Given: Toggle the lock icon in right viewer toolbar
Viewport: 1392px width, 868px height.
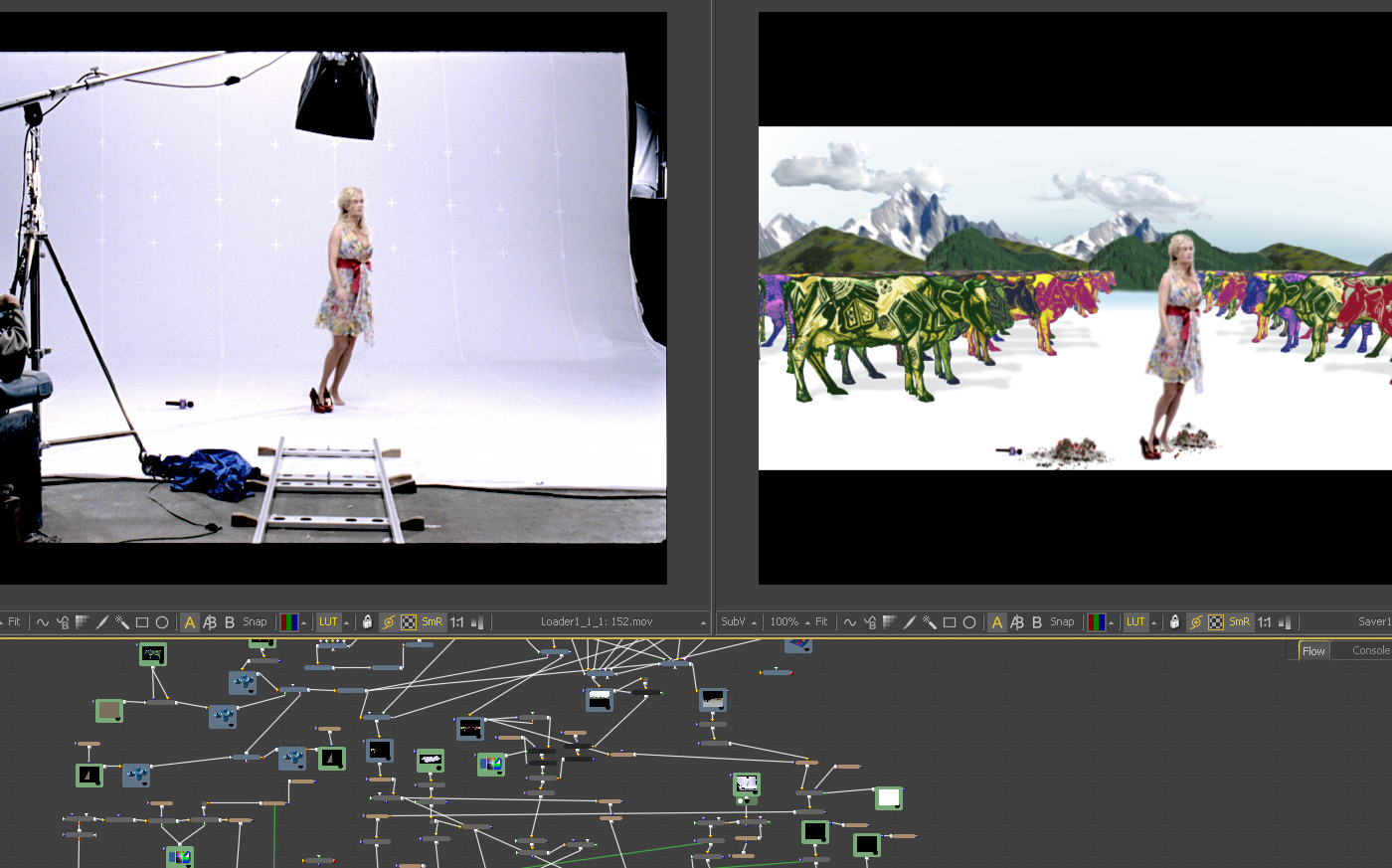Looking at the screenshot, I should pos(1175,622).
